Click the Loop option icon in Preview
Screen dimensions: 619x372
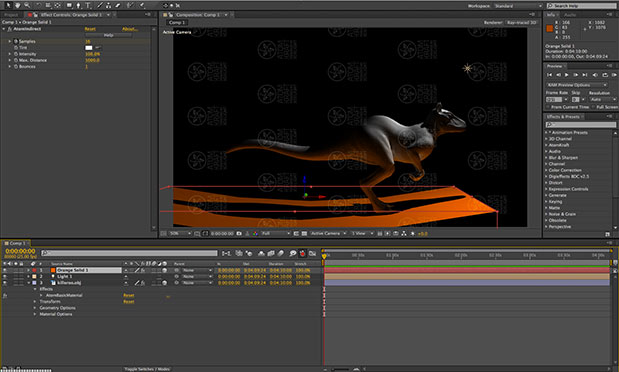click(x=605, y=75)
